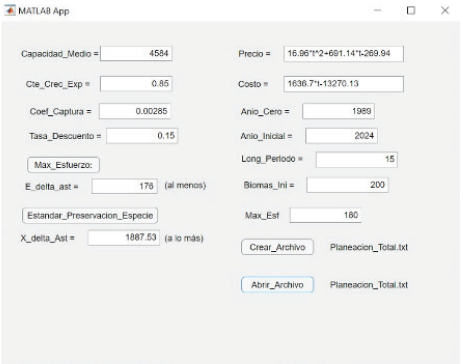This screenshot has width=463, height=364.
Task: Click the Max_Esf field showing 180
Action: (326, 215)
